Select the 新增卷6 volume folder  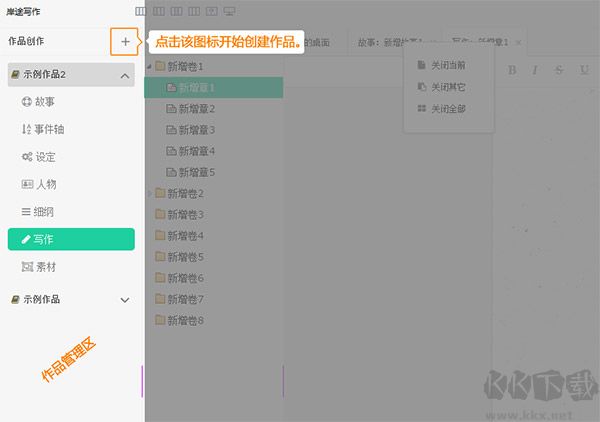tap(179, 278)
